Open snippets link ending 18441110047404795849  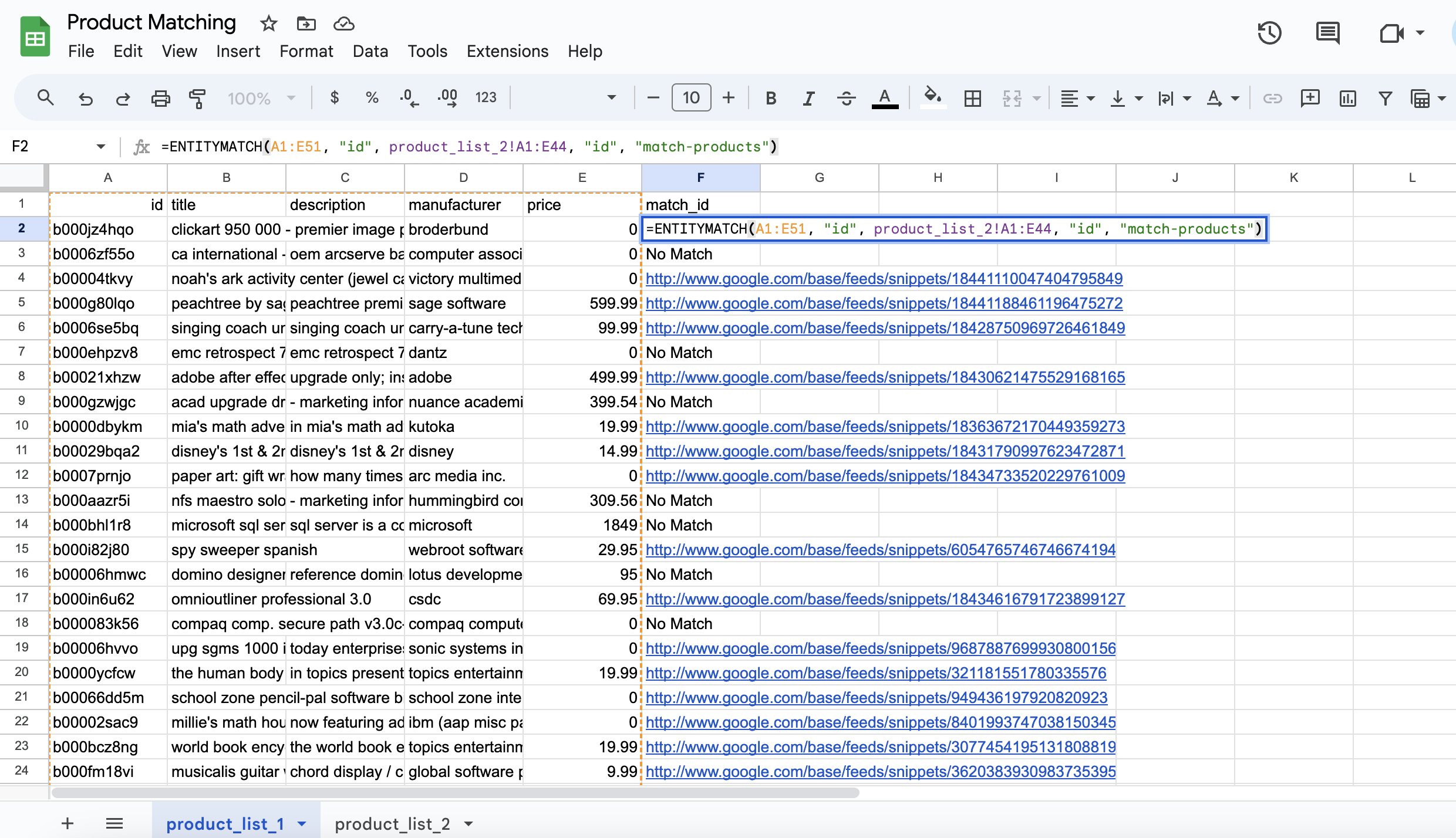[x=884, y=279]
